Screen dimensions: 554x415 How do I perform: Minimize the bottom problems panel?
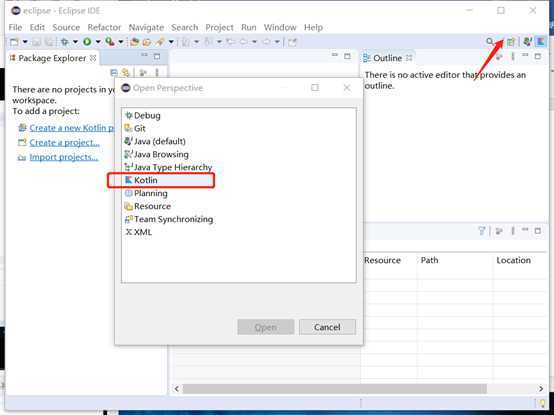(525, 230)
